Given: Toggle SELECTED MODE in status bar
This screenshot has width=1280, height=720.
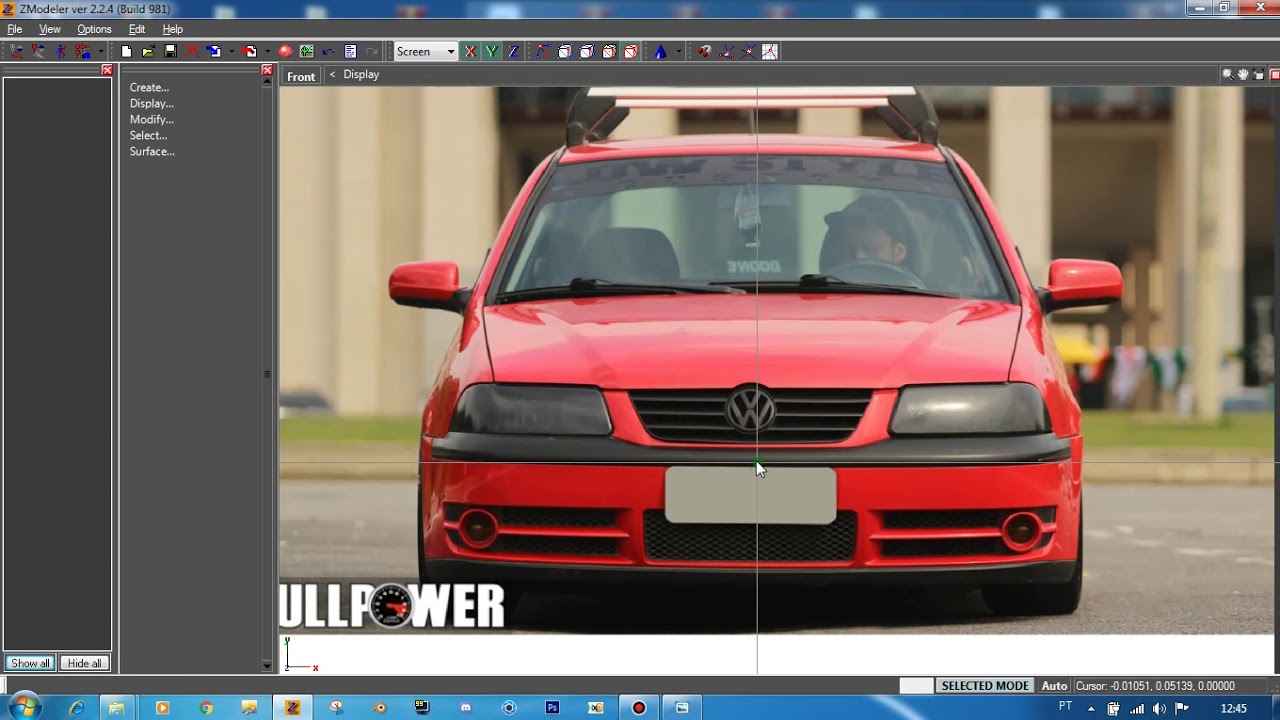Looking at the screenshot, I should point(985,686).
